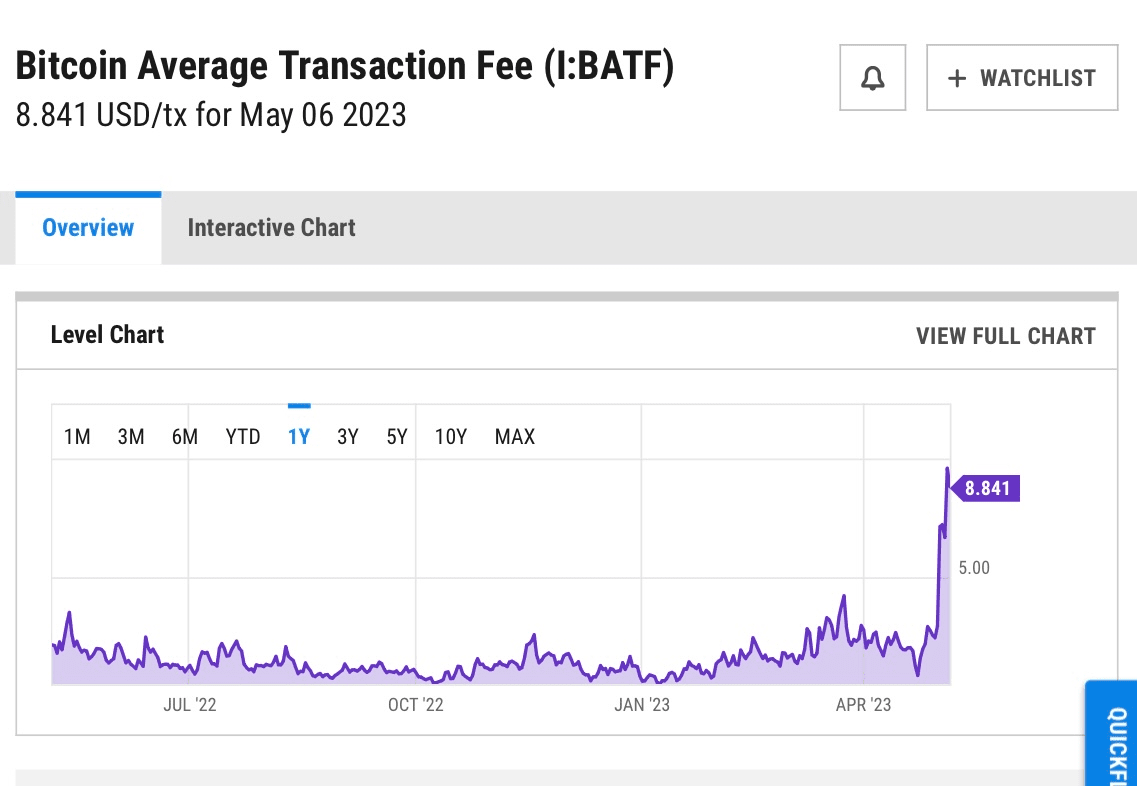Select the 3M time range
Viewport: 1137px width, 786px height.
point(130,436)
